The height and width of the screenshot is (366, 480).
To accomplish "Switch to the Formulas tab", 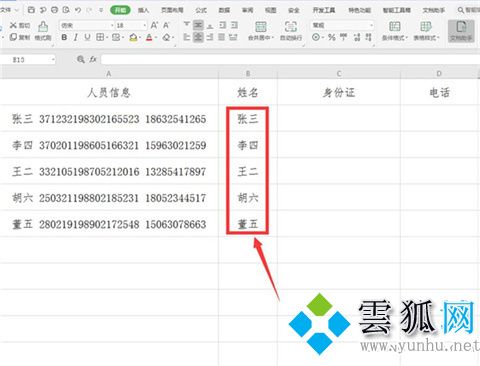I will point(201,10).
